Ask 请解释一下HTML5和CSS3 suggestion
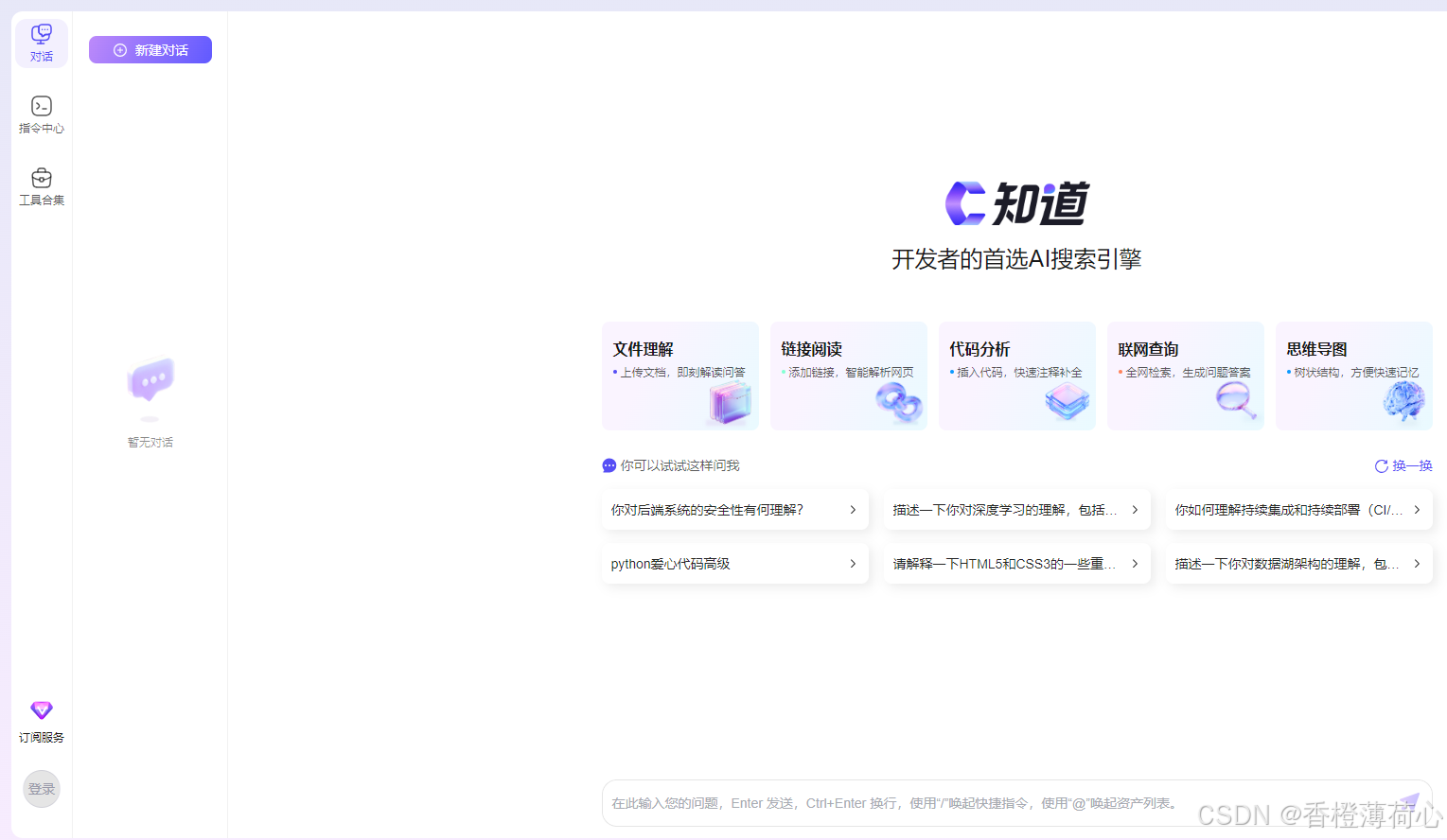The image size is (1447, 840). point(1017,564)
